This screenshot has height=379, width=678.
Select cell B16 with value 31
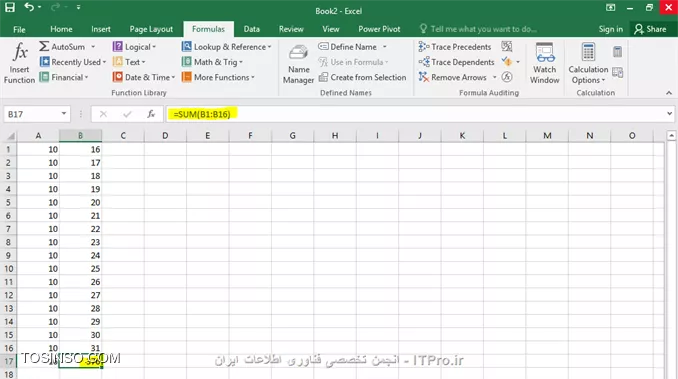pos(80,348)
